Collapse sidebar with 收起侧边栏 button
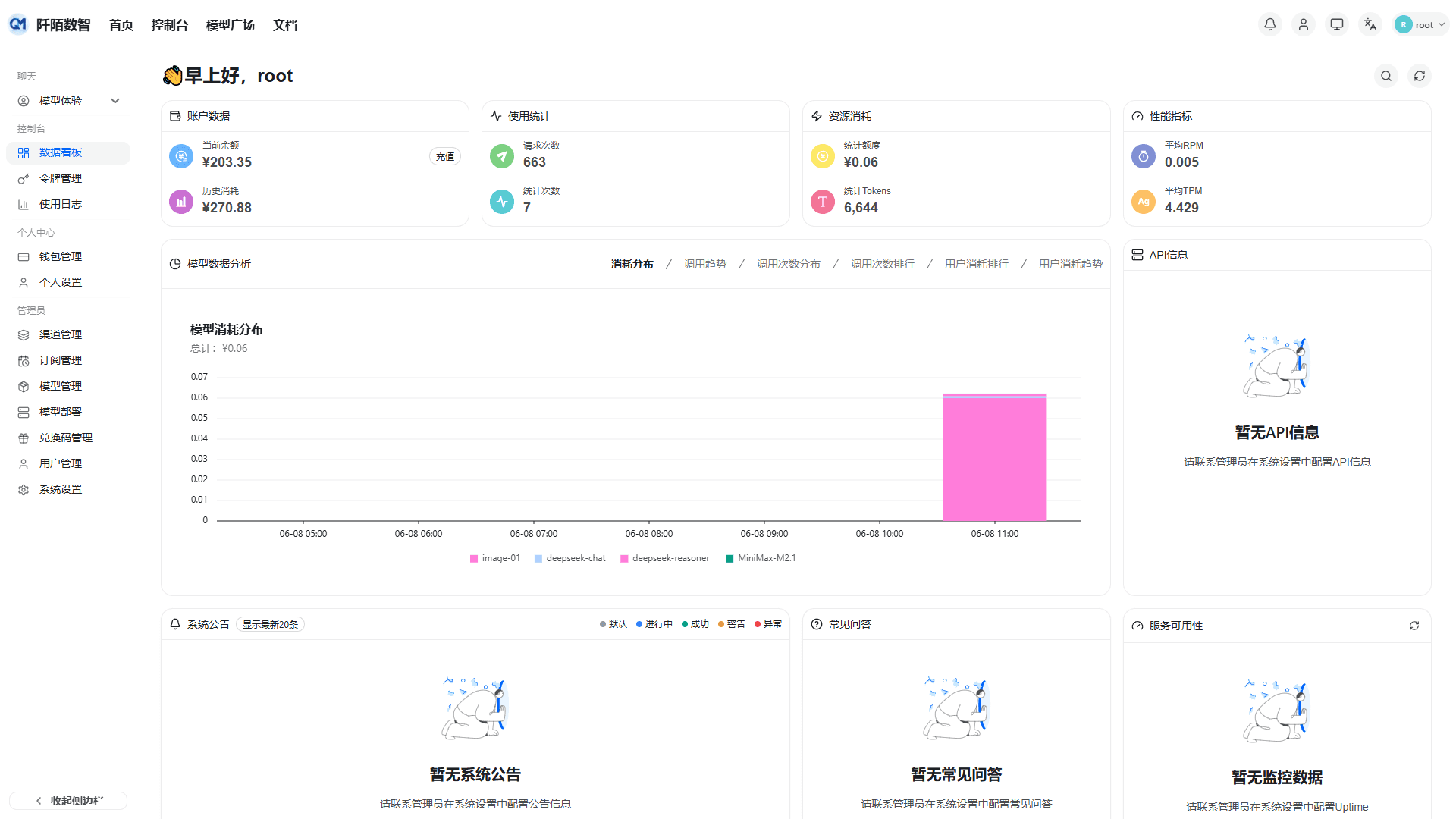Screen dimensions: 1456x819 pyautogui.click(x=68, y=801)
